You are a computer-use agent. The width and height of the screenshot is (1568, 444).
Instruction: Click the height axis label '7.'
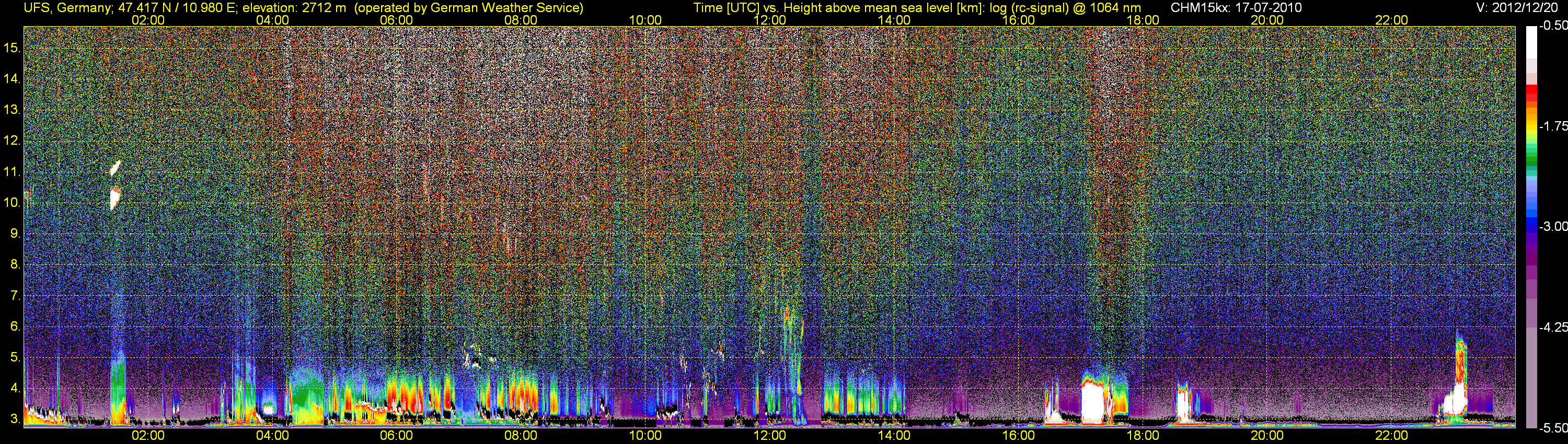coord(15,296)
